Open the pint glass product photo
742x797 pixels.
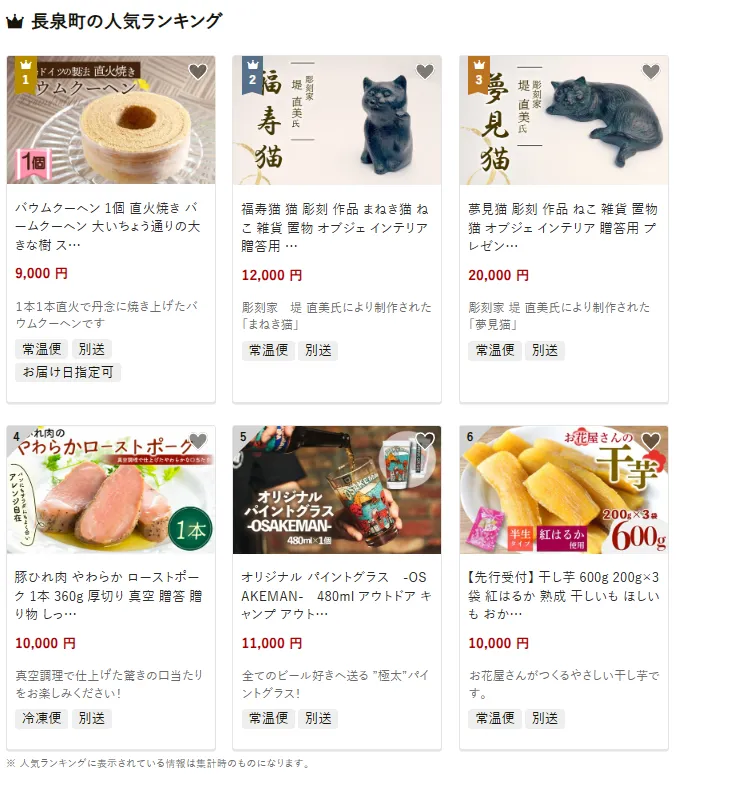(x=337, y=490)
